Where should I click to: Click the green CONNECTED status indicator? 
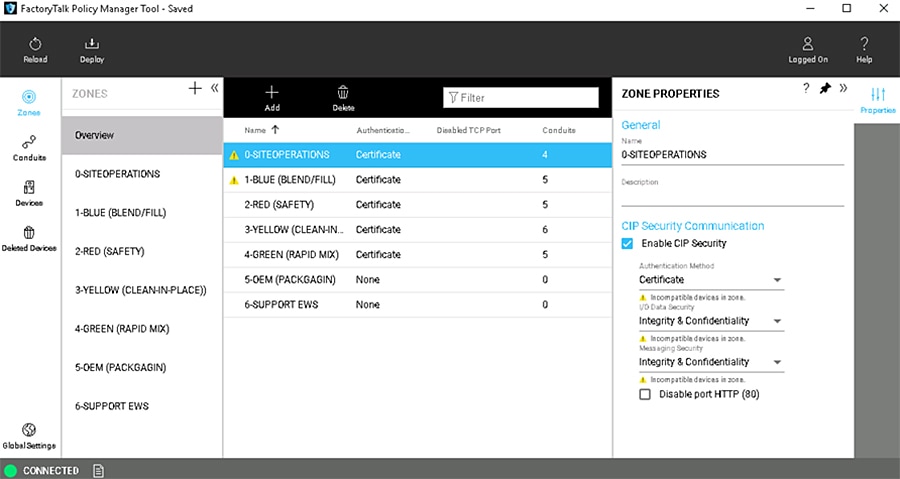point(10,470)
